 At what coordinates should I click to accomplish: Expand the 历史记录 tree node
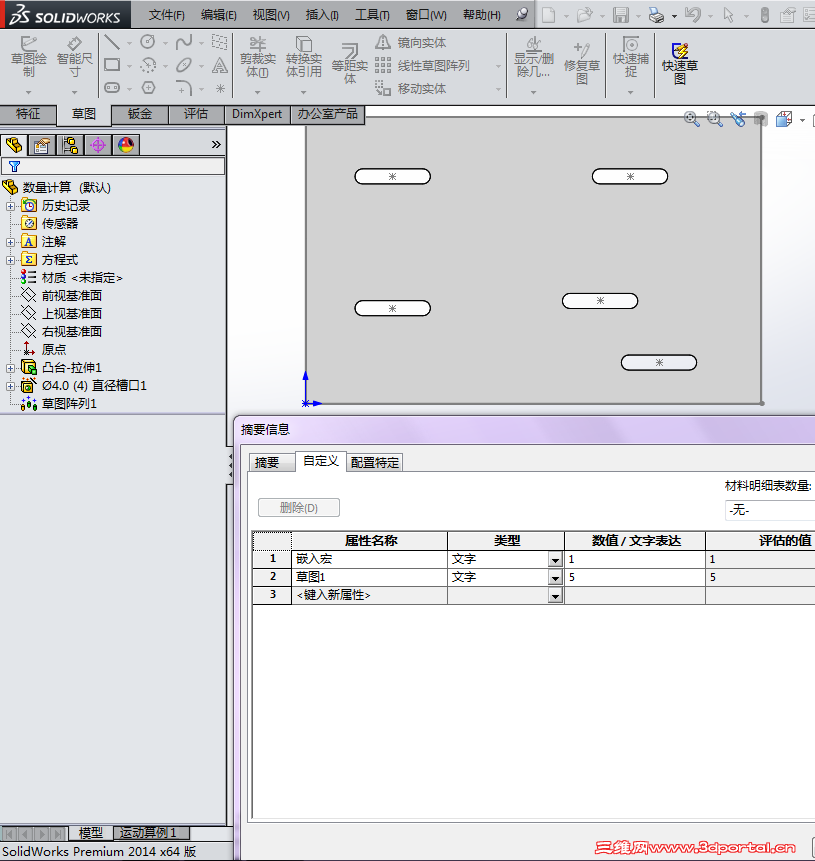(x=10, y=206)
